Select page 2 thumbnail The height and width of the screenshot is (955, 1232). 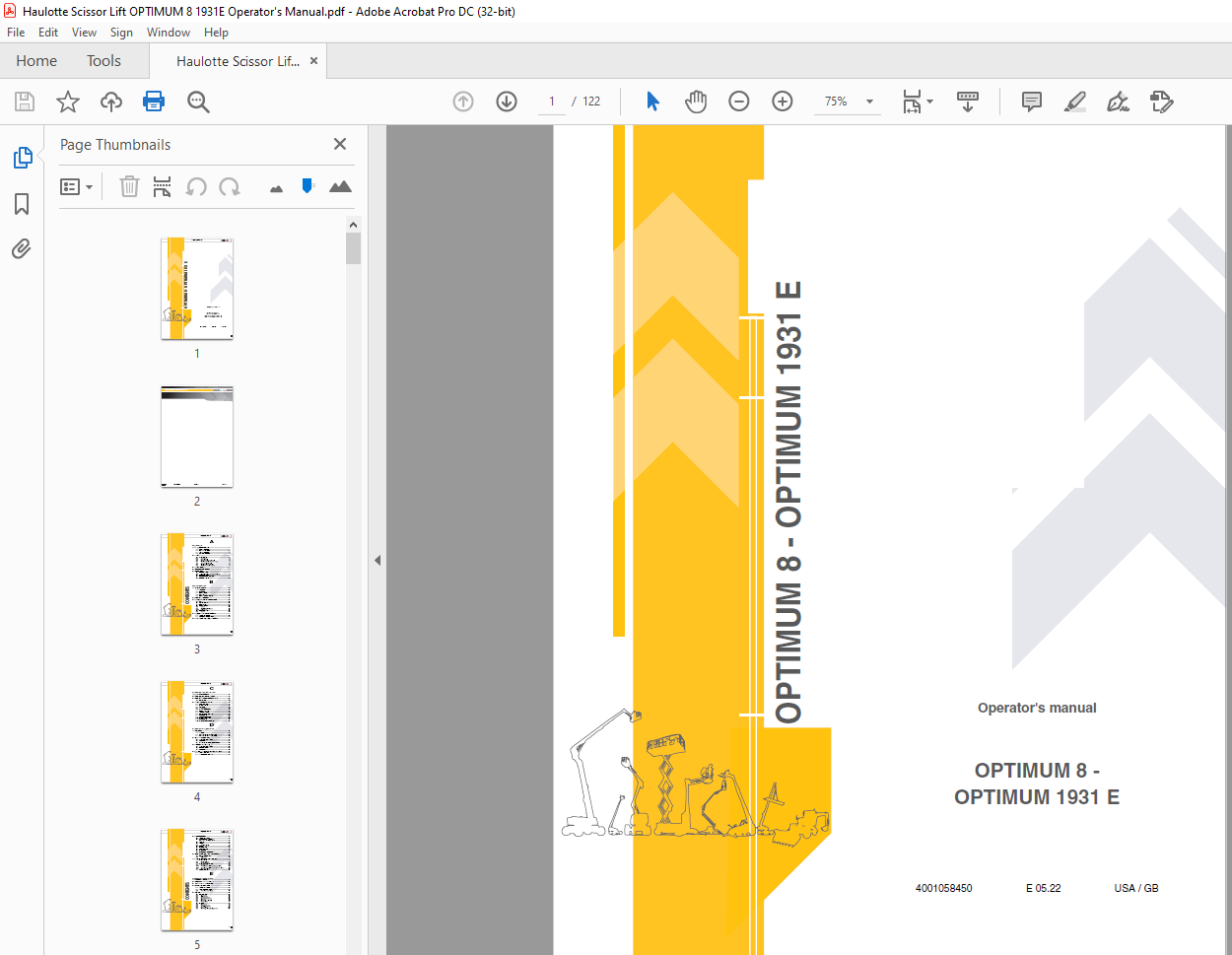point(197,437)
